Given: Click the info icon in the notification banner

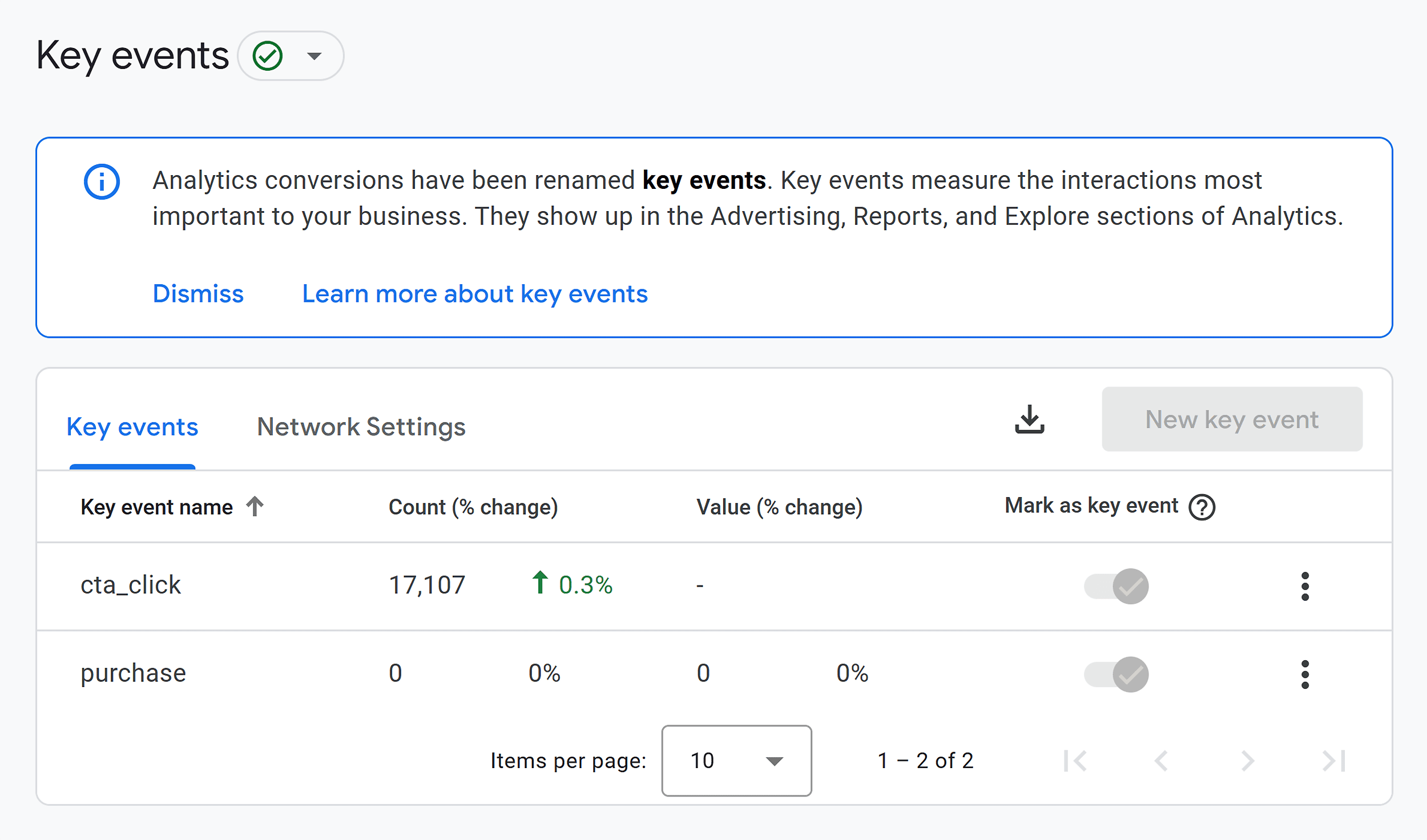Looking at the screenshot, I should (99, 182).
